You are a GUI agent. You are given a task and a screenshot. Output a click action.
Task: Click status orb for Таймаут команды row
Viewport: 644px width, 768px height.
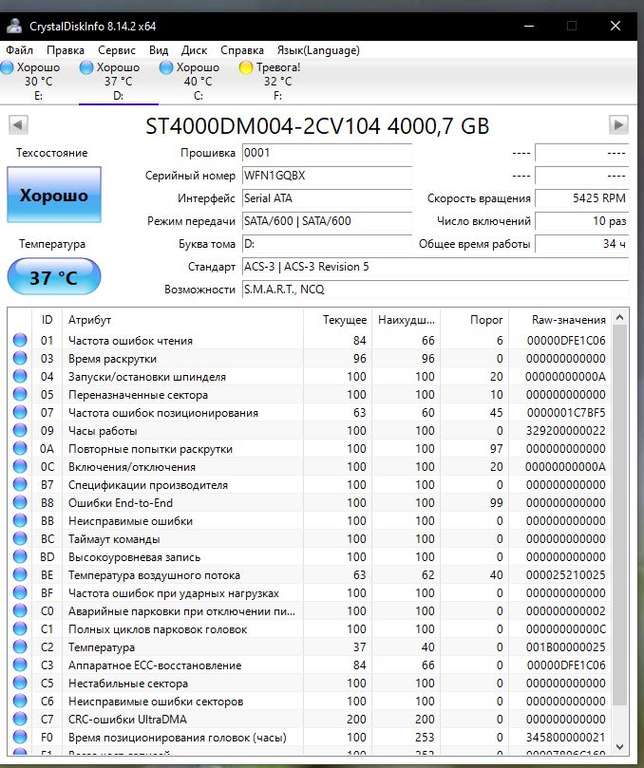pyautogui.click(x=20, y=538)
